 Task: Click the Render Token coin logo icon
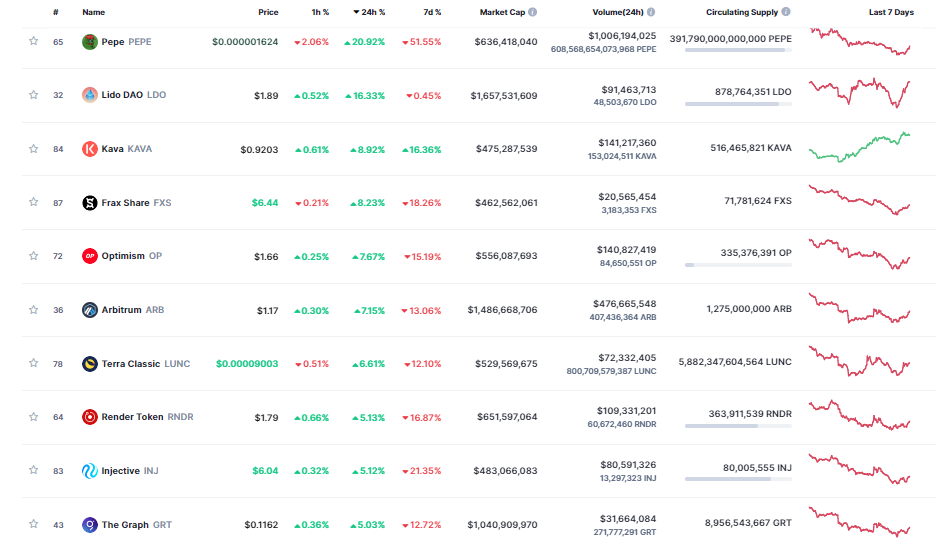[x=90, y=417]
